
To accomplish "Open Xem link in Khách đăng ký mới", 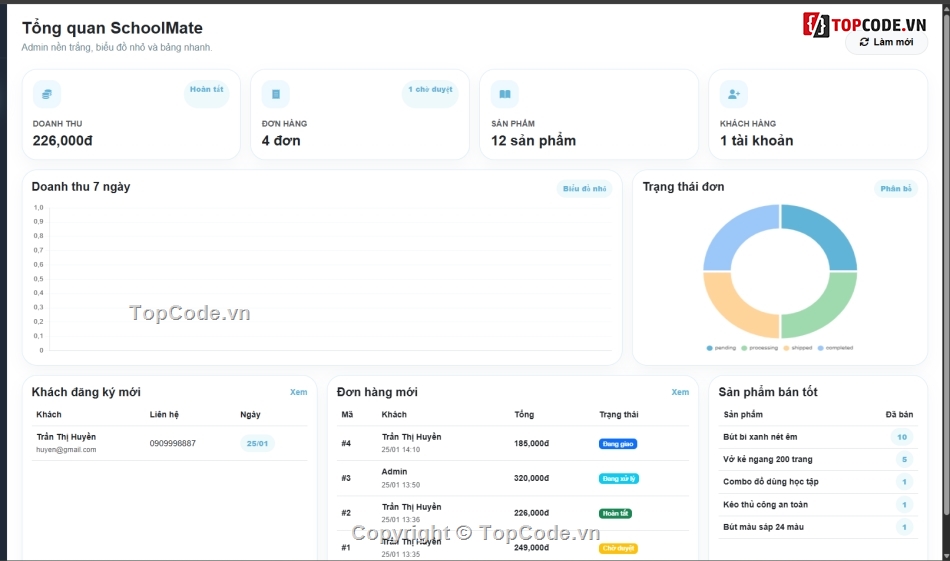I will [298, 392].
